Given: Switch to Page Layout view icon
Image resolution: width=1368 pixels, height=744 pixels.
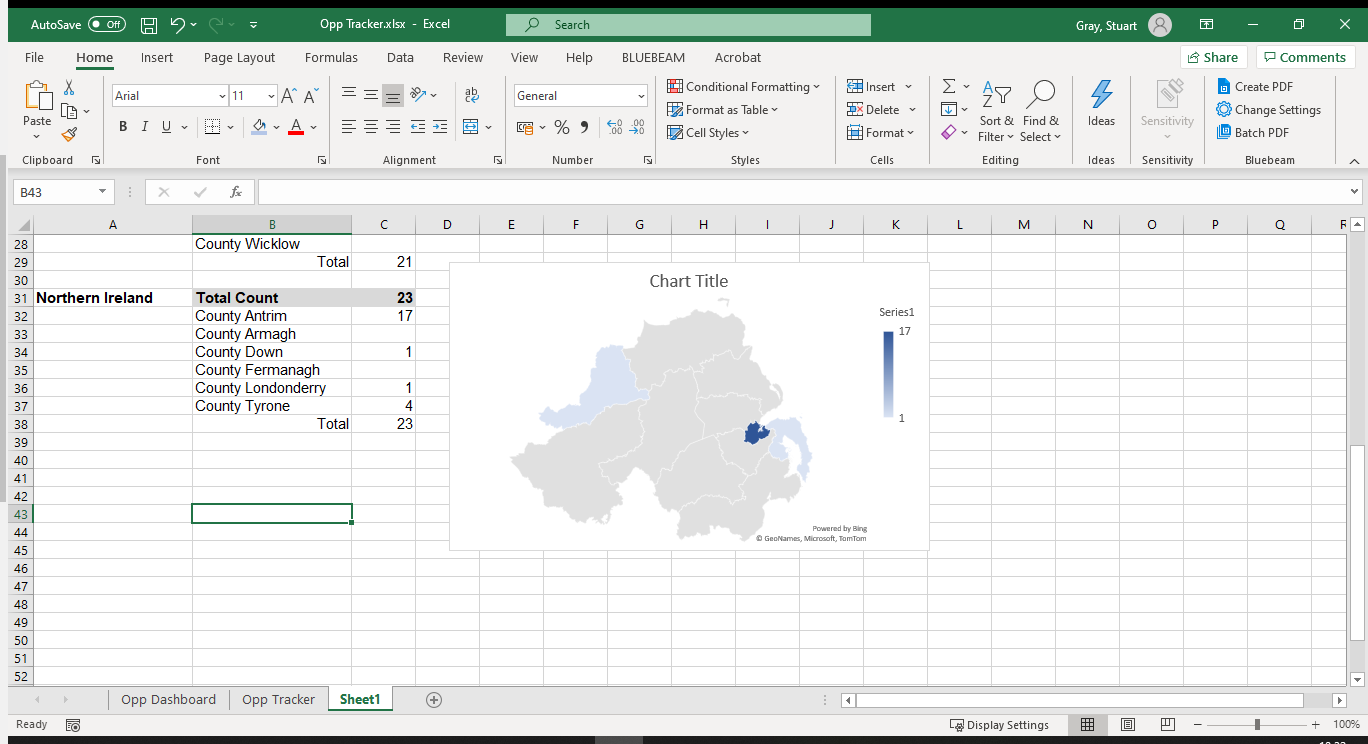Looking at the screenshot, I should 1128,725.
